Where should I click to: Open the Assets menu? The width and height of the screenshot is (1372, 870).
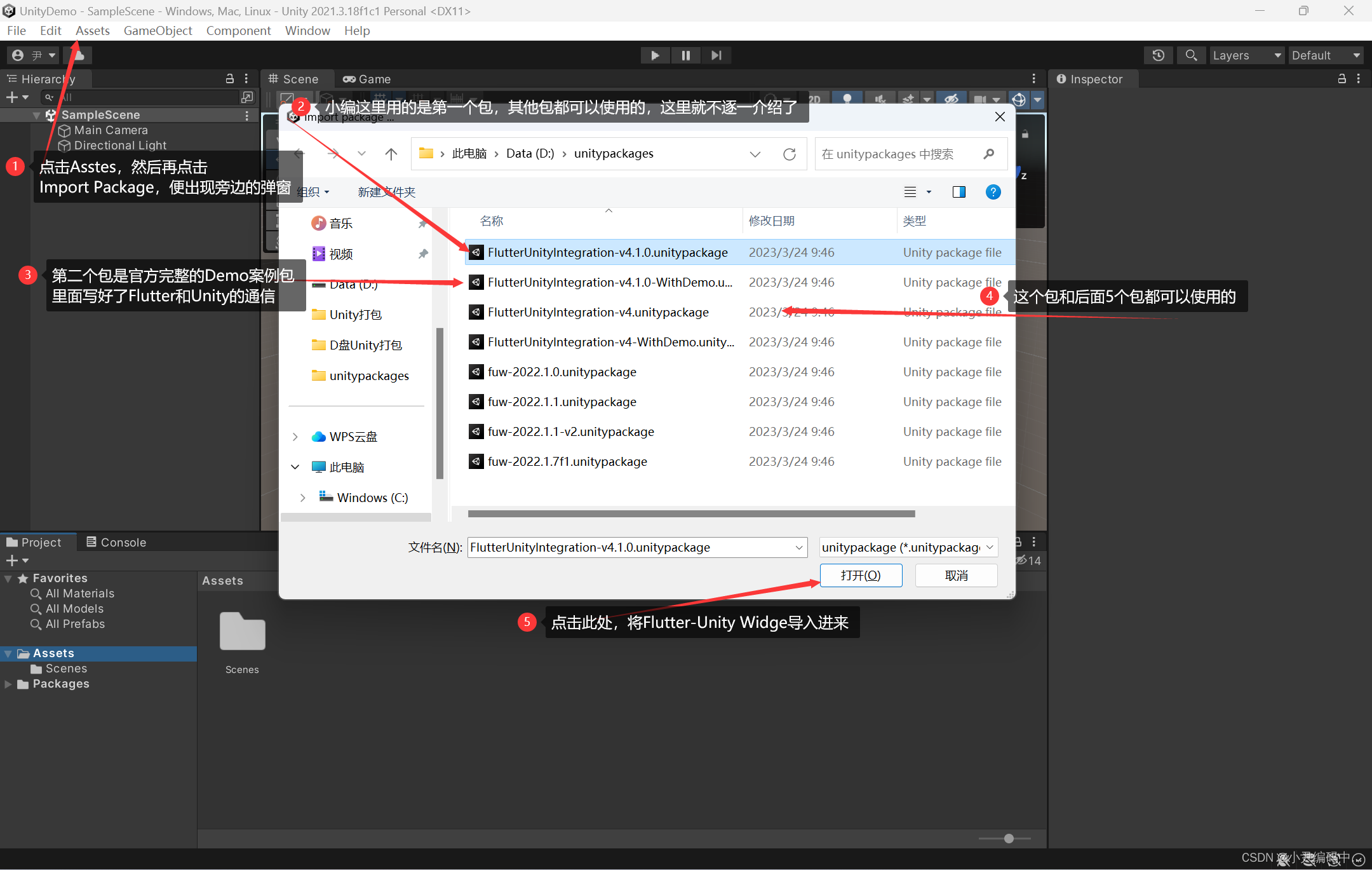coord(92,31)
